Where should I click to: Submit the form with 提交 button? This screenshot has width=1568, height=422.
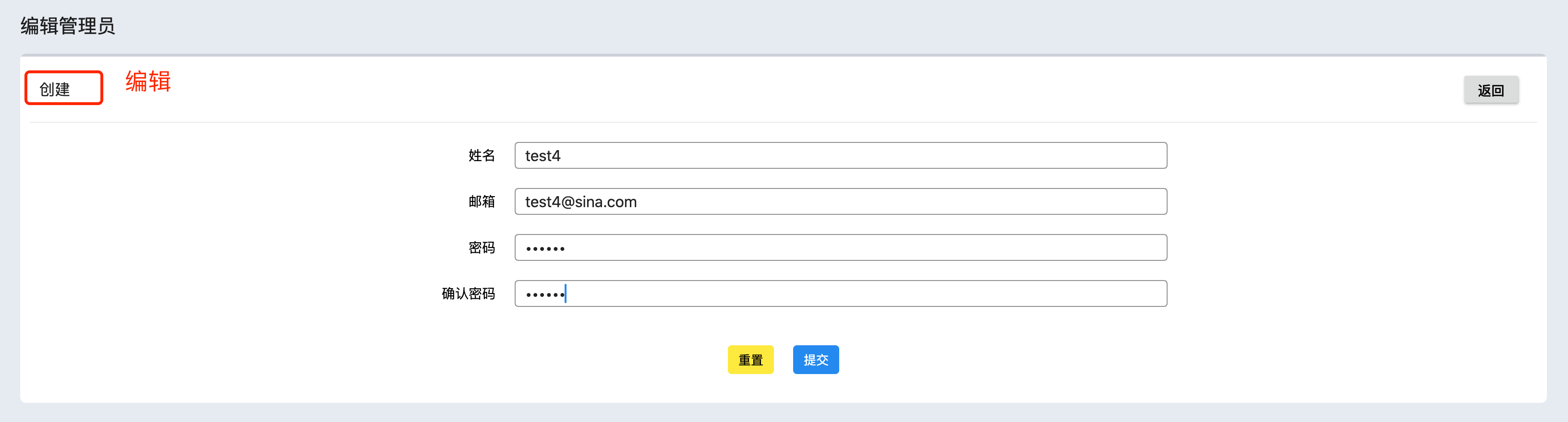point(816,359)
